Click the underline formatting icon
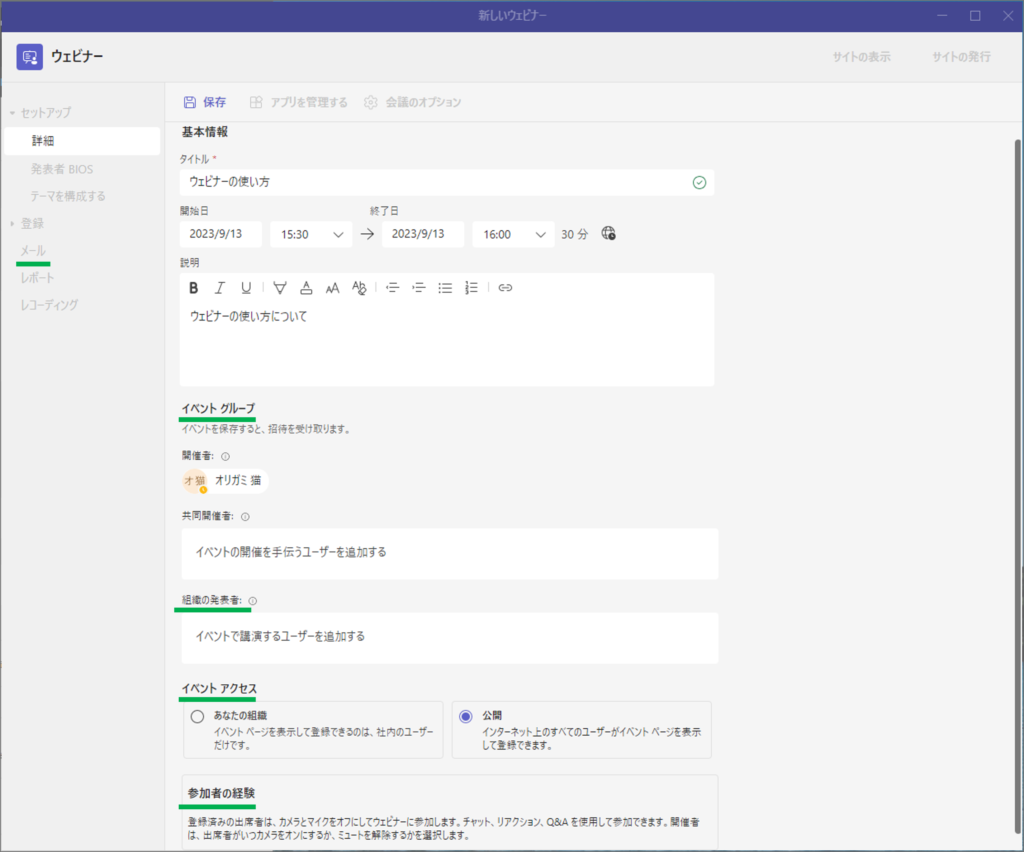This screenshot has height=852, width=1024. (246, 288)
